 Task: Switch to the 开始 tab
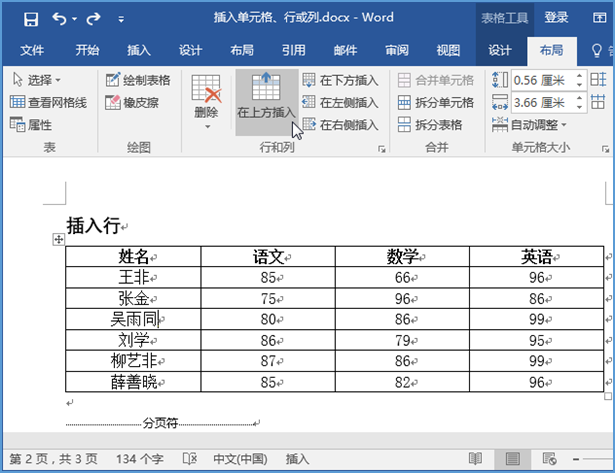pos(87,50)
